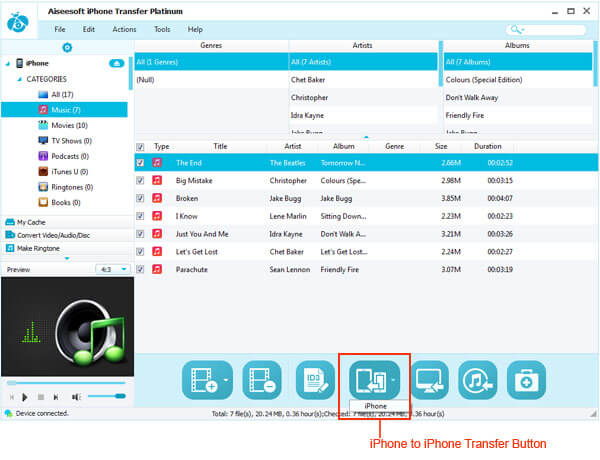
Task: Open the ID3 tag editor button
Action: point(315,380)
